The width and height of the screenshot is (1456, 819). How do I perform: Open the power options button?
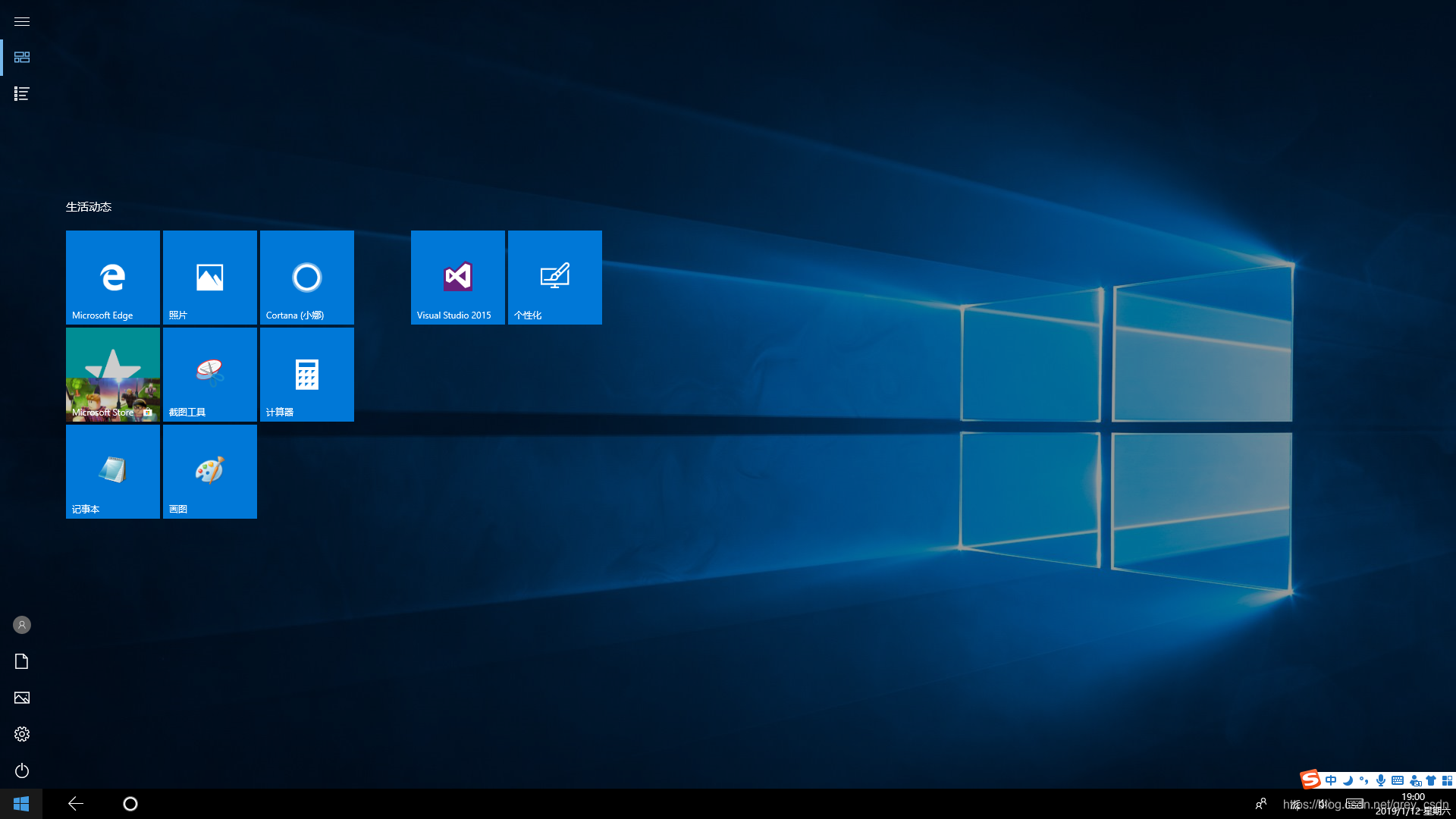(x=22, y=770)
